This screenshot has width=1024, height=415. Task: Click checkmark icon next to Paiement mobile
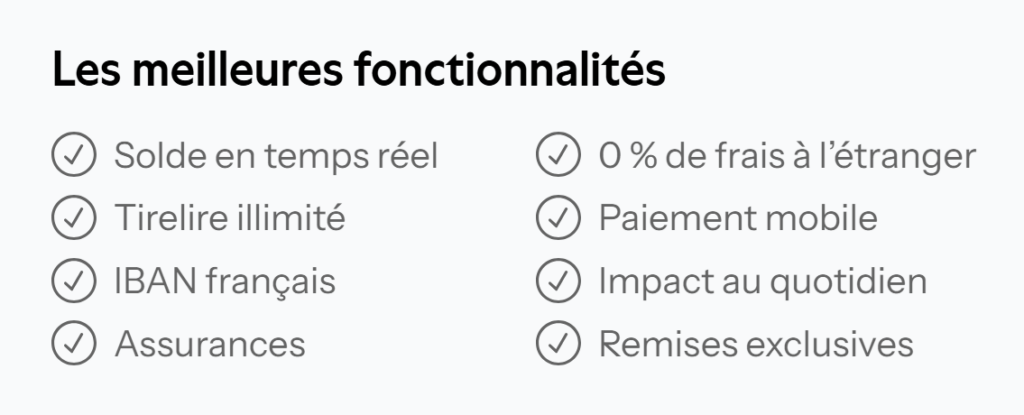point(558,218)
